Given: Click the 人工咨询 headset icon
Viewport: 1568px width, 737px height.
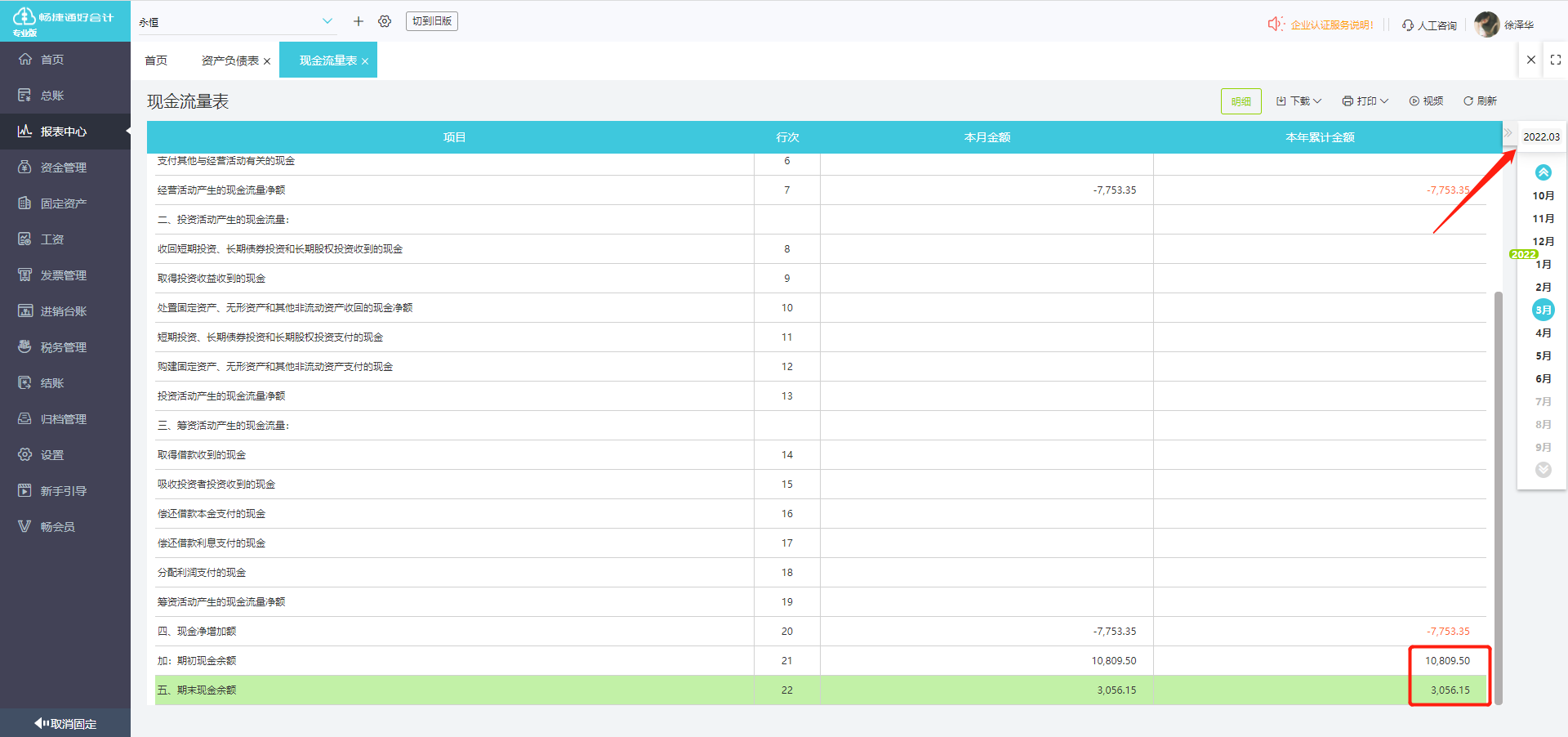Looking at the screenshot, I should [x=1408, y=25].
